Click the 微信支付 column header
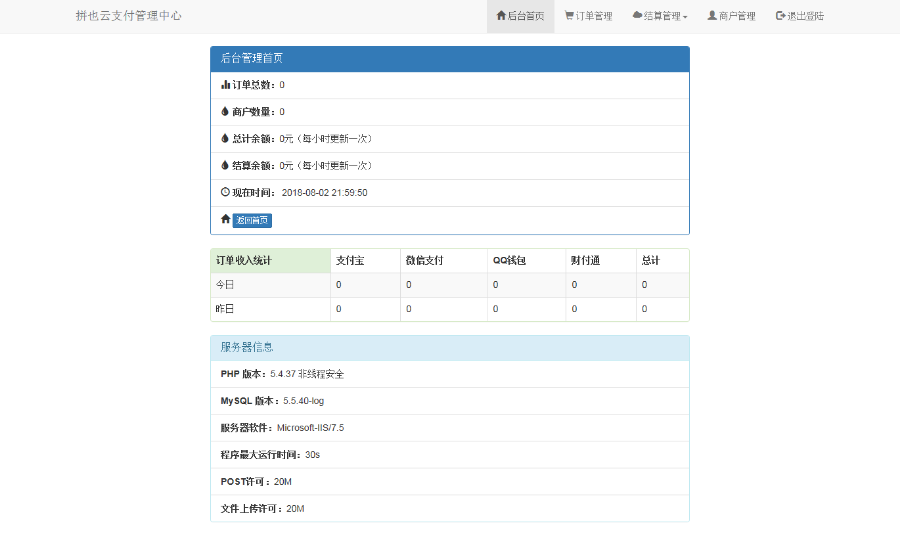This screenshot has width=900, height=536. point(444,261)
